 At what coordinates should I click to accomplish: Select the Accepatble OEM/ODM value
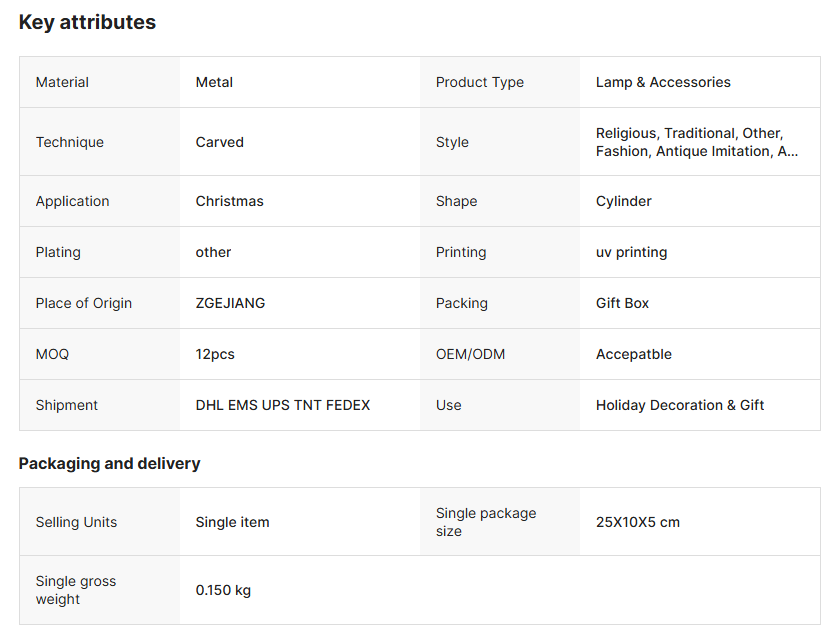tap(633, 354)
